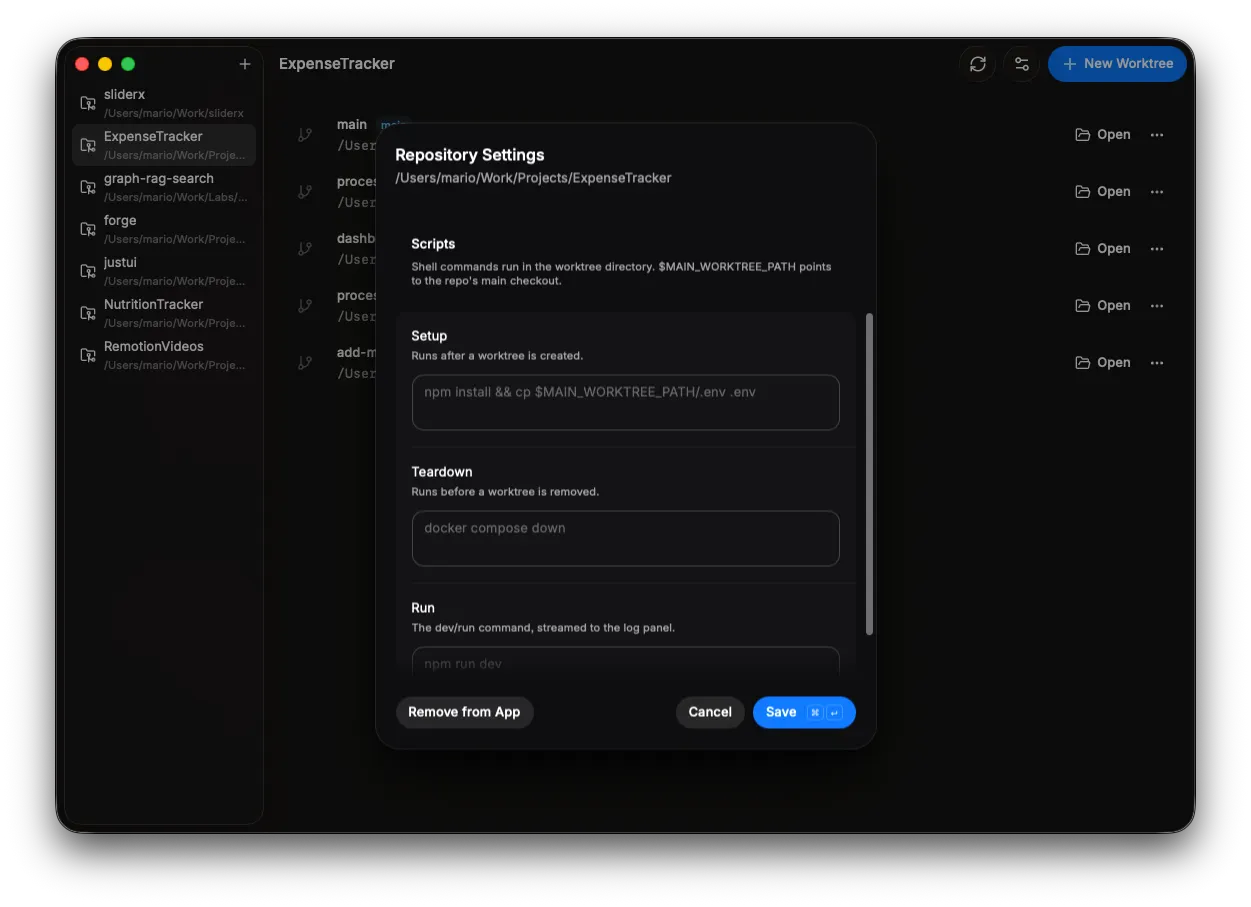Select the forge repository in the sidebar
The image size is (1251, 907).
pyautogui.click(x=164, y=229)
